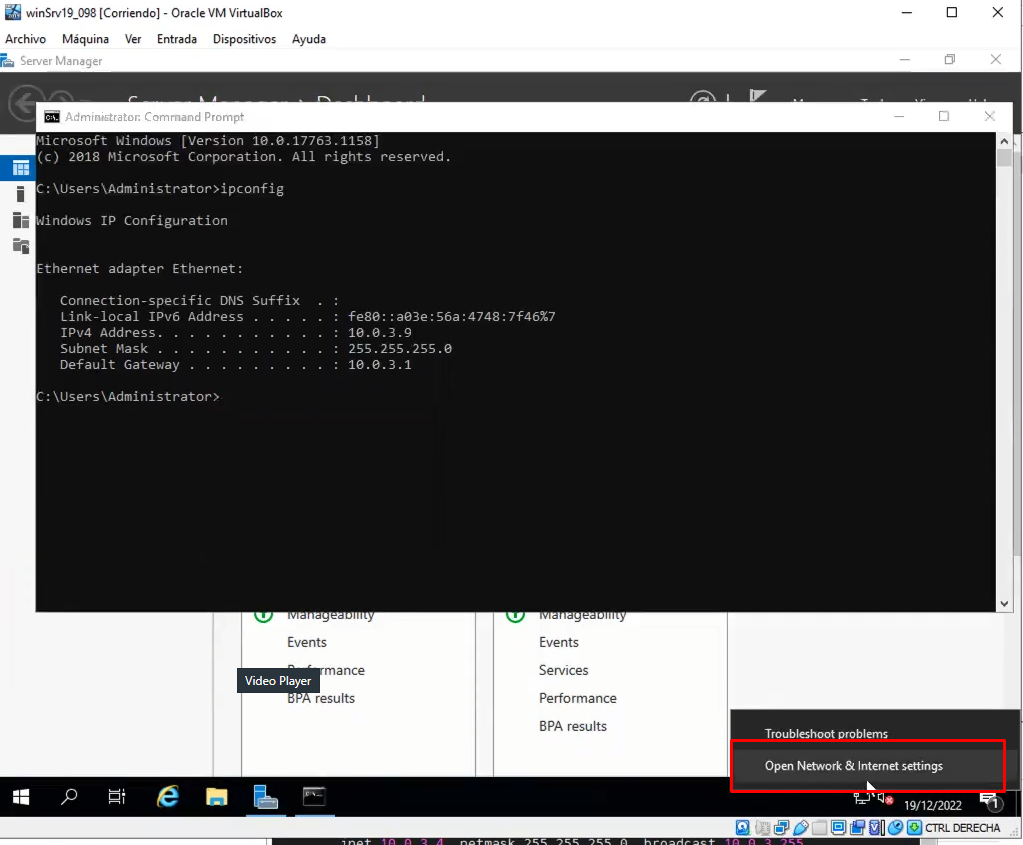Minimize the Command Prompt window
The width and height of the screenshot is (1023, 845).
[899, 116]
